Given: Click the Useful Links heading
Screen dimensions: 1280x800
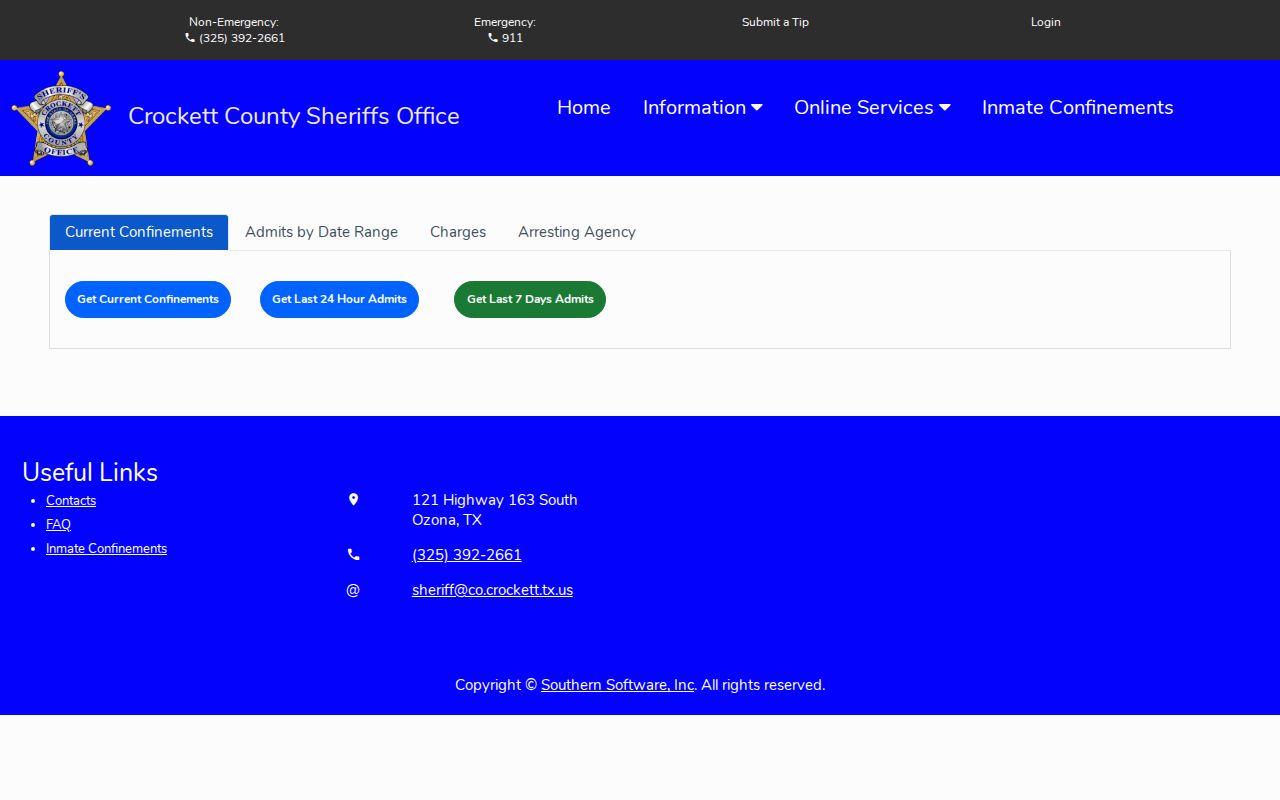Looking at the screenshot, I should coord(90,472).
